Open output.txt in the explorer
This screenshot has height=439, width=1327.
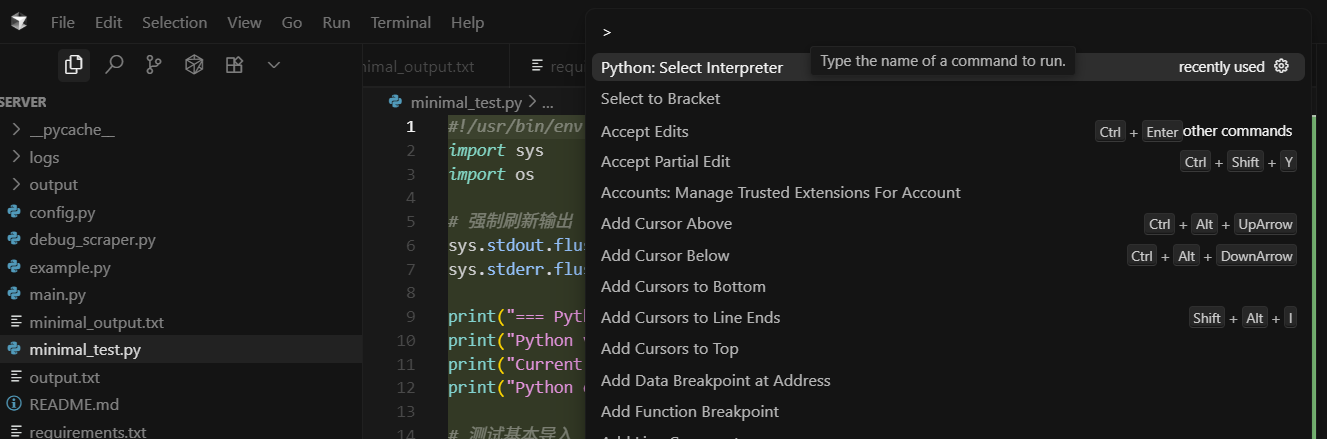click(x=181, y=378)
